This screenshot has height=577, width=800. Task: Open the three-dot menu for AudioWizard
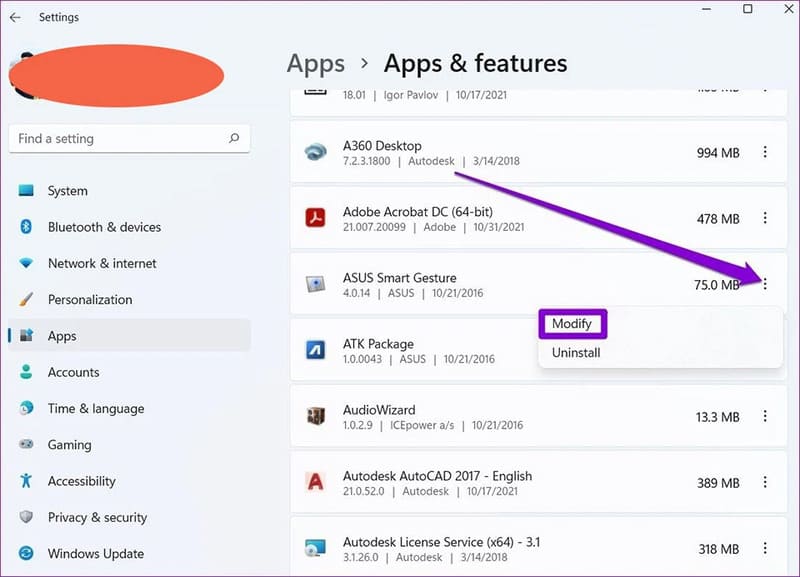pos(765,416)
